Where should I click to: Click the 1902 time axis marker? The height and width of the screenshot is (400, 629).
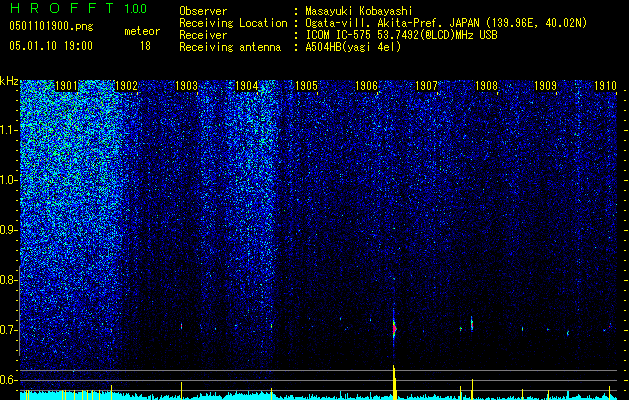126,86
